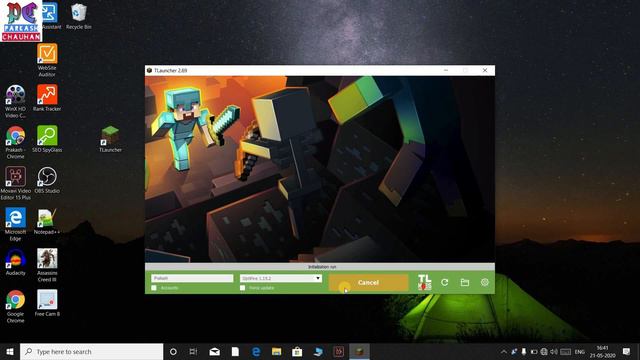Open Edge browser from taskbar
Viewport: 640px width, 360px height.
click(256, 351)
